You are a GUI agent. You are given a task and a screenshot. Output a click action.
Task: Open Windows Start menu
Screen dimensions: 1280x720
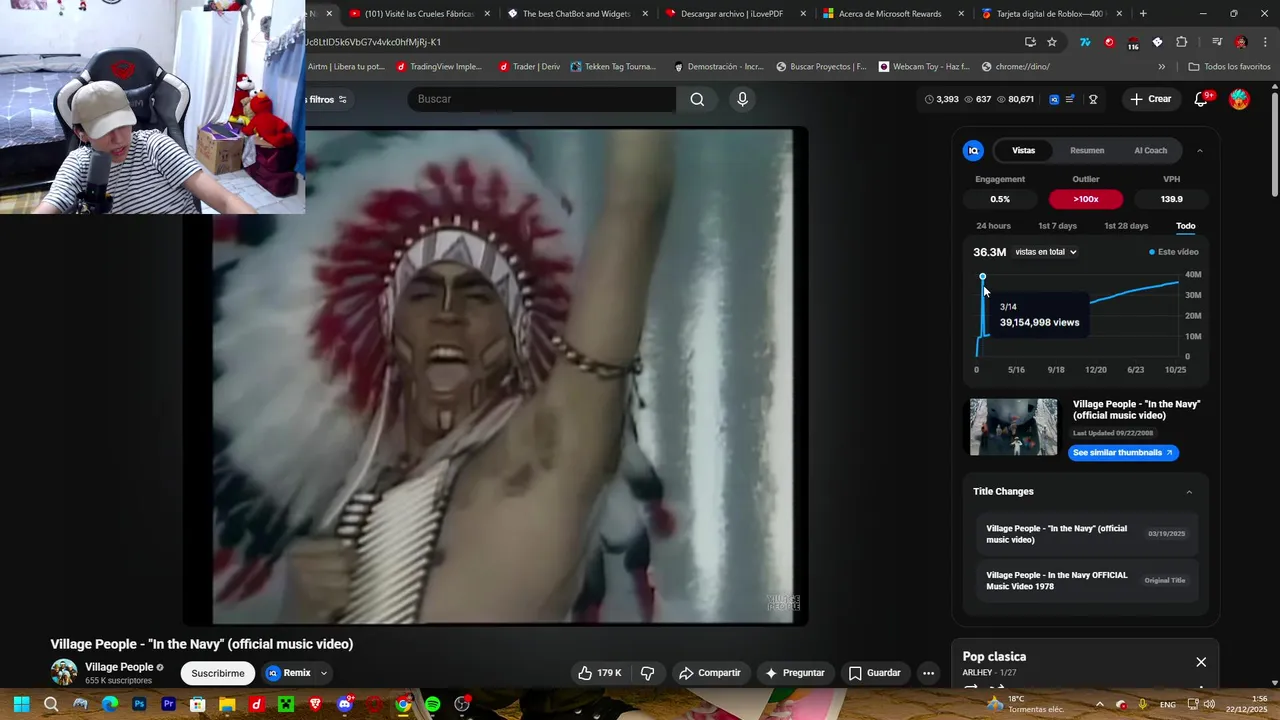[21, 704]
